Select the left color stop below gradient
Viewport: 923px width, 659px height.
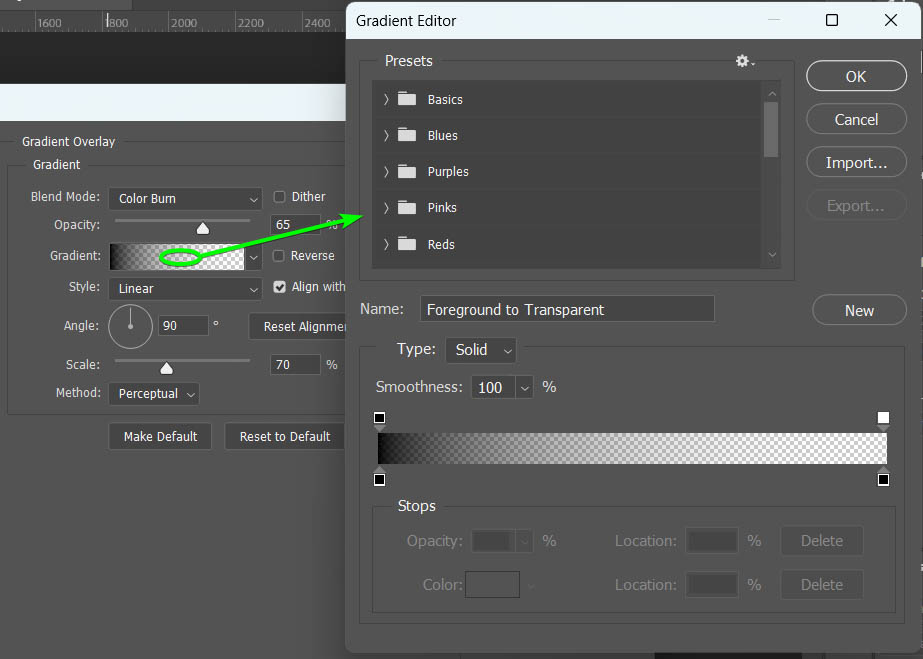click(380, 479)
